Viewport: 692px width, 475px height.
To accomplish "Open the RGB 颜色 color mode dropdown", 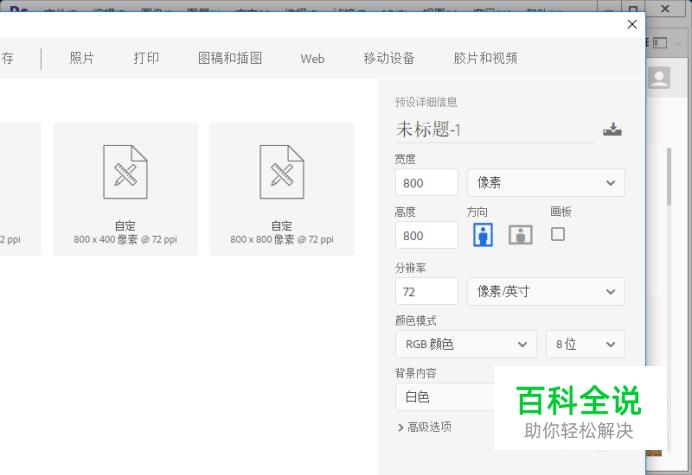I will pos(466,344).
